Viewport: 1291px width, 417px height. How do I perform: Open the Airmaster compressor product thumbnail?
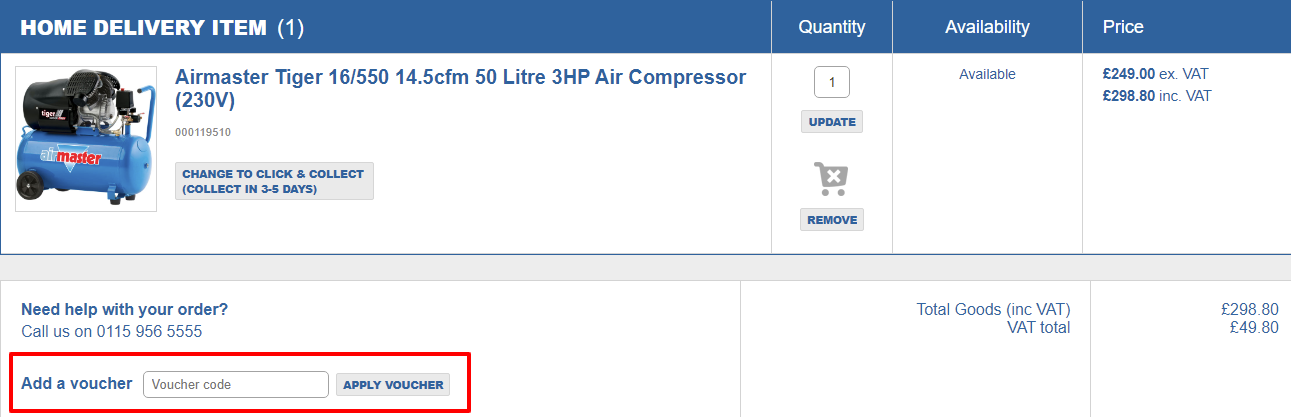(x=86, y=139)
